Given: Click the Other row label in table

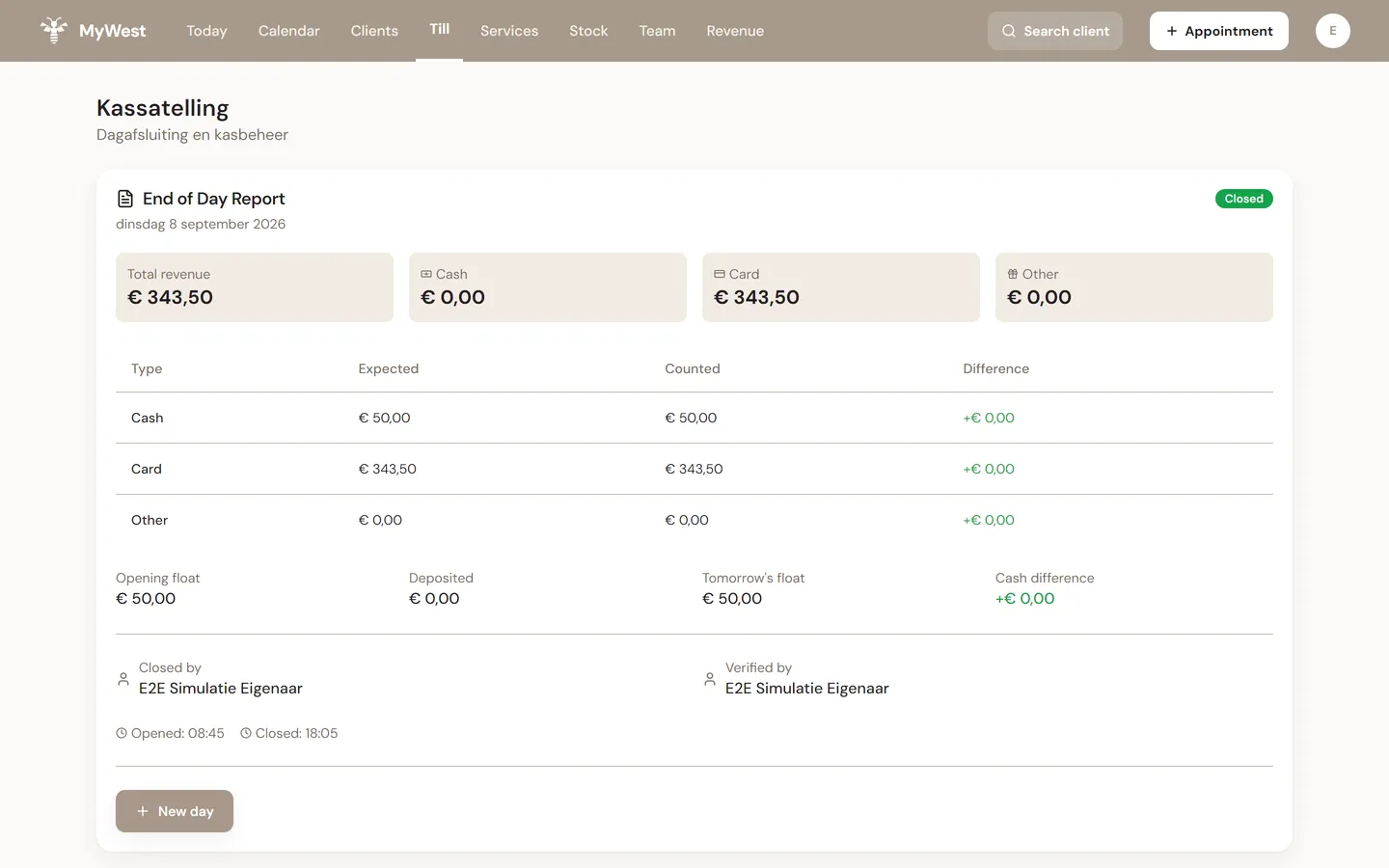Looking at the screenshot, I should [150, 520].
